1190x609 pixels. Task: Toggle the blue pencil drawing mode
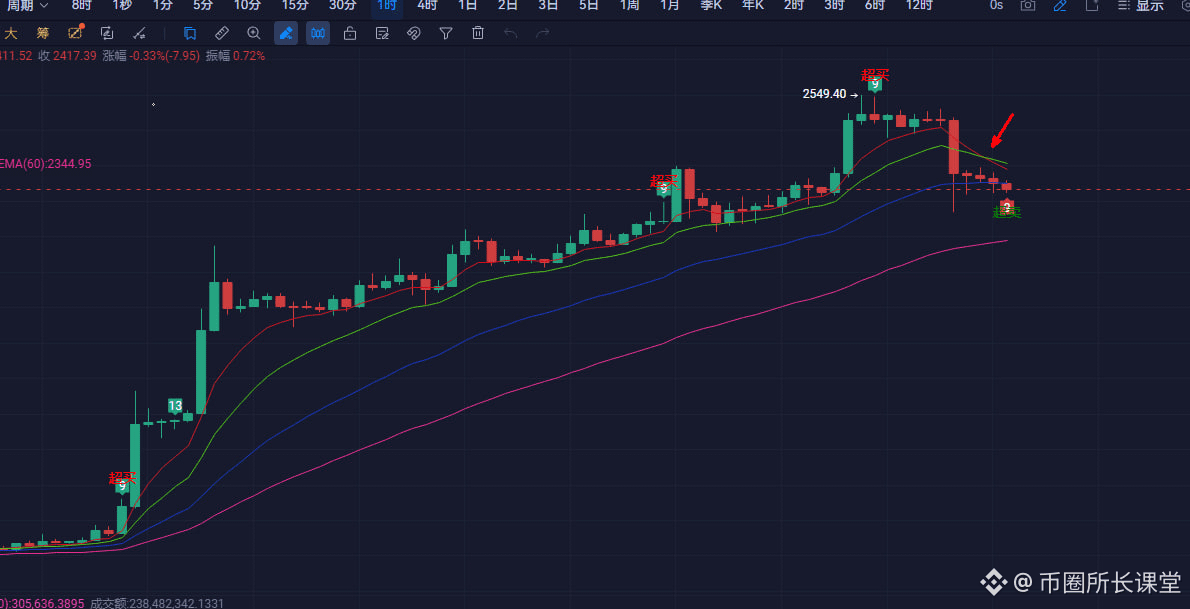tap(1059, 5)
